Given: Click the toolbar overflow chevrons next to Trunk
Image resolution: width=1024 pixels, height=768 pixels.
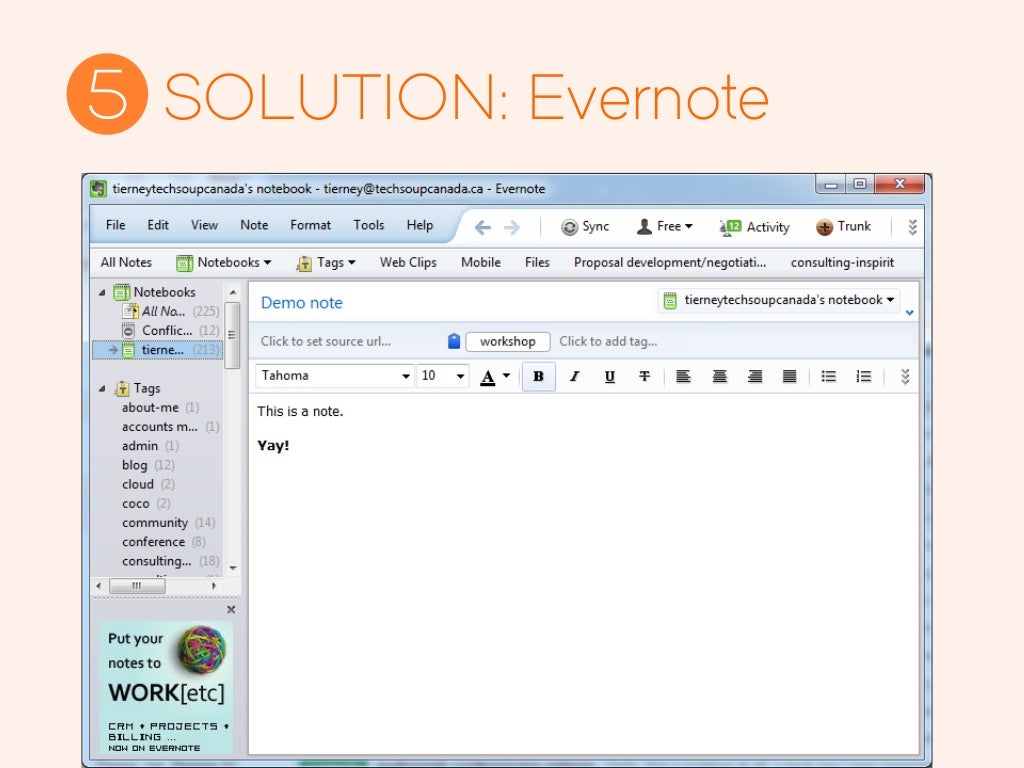Looking at the screenshot, I should coord(912,227).
